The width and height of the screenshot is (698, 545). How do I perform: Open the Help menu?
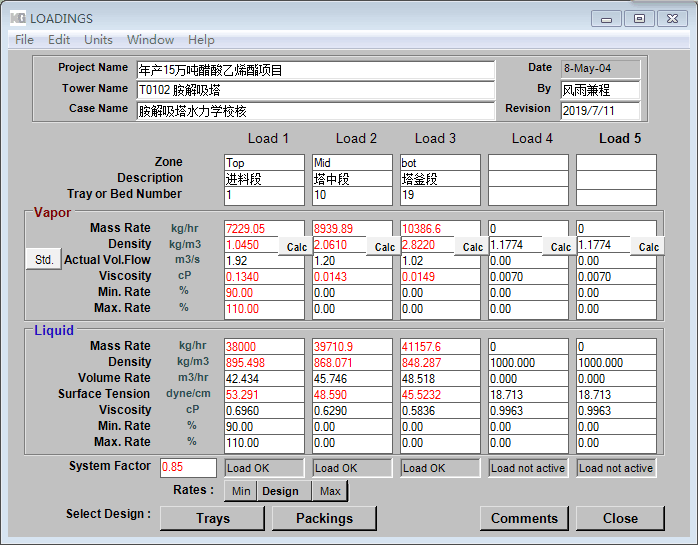(x=201, y=40)
